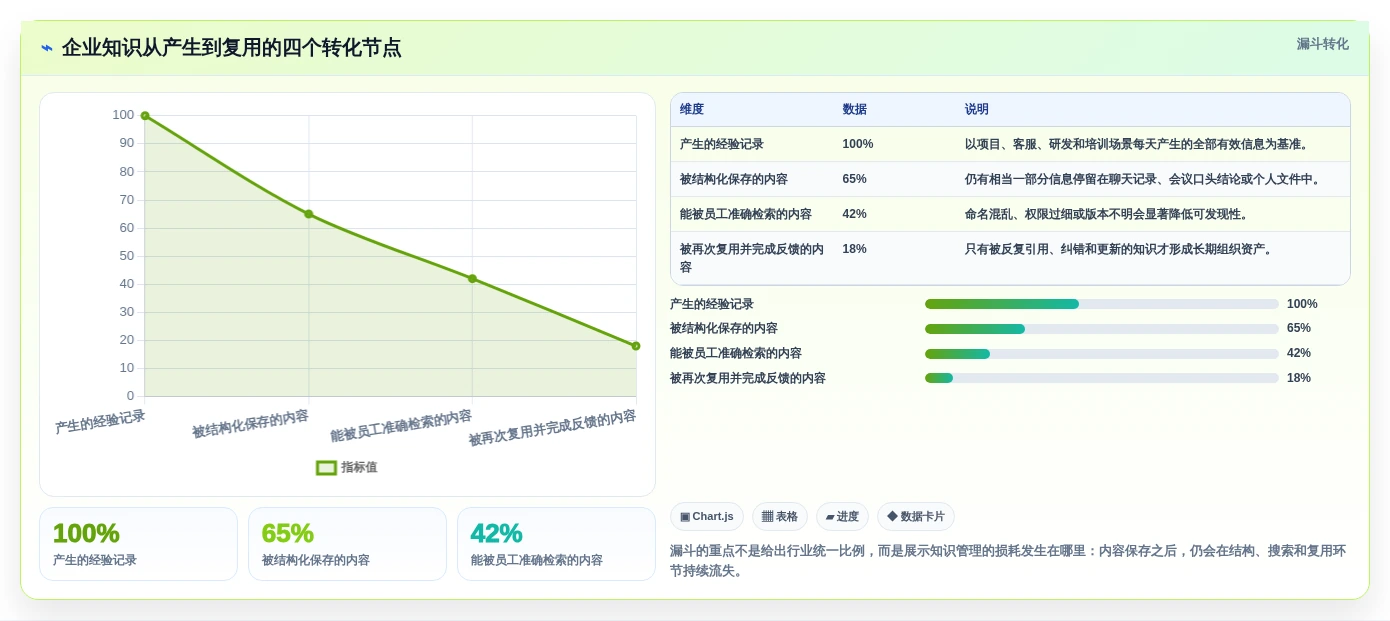Select the 数据卡片 tag
Screen dimensions: 1390x621
916,516
